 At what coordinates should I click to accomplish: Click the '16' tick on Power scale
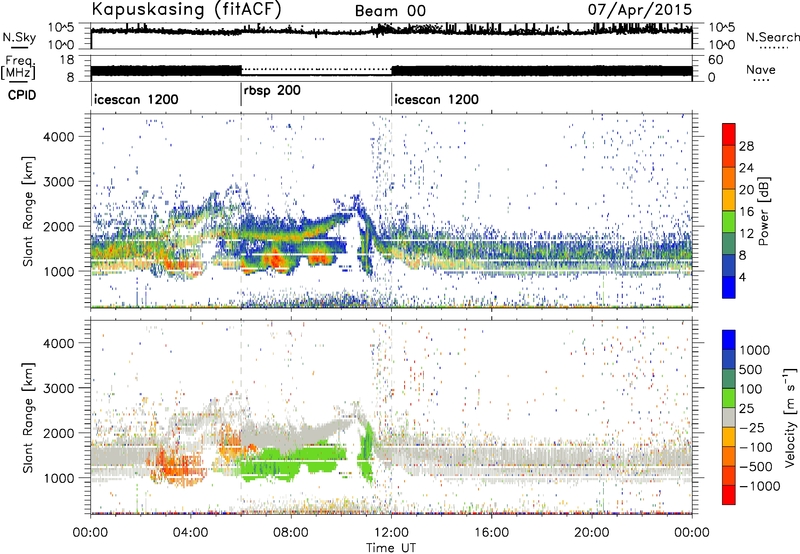[x=746, y=212]
